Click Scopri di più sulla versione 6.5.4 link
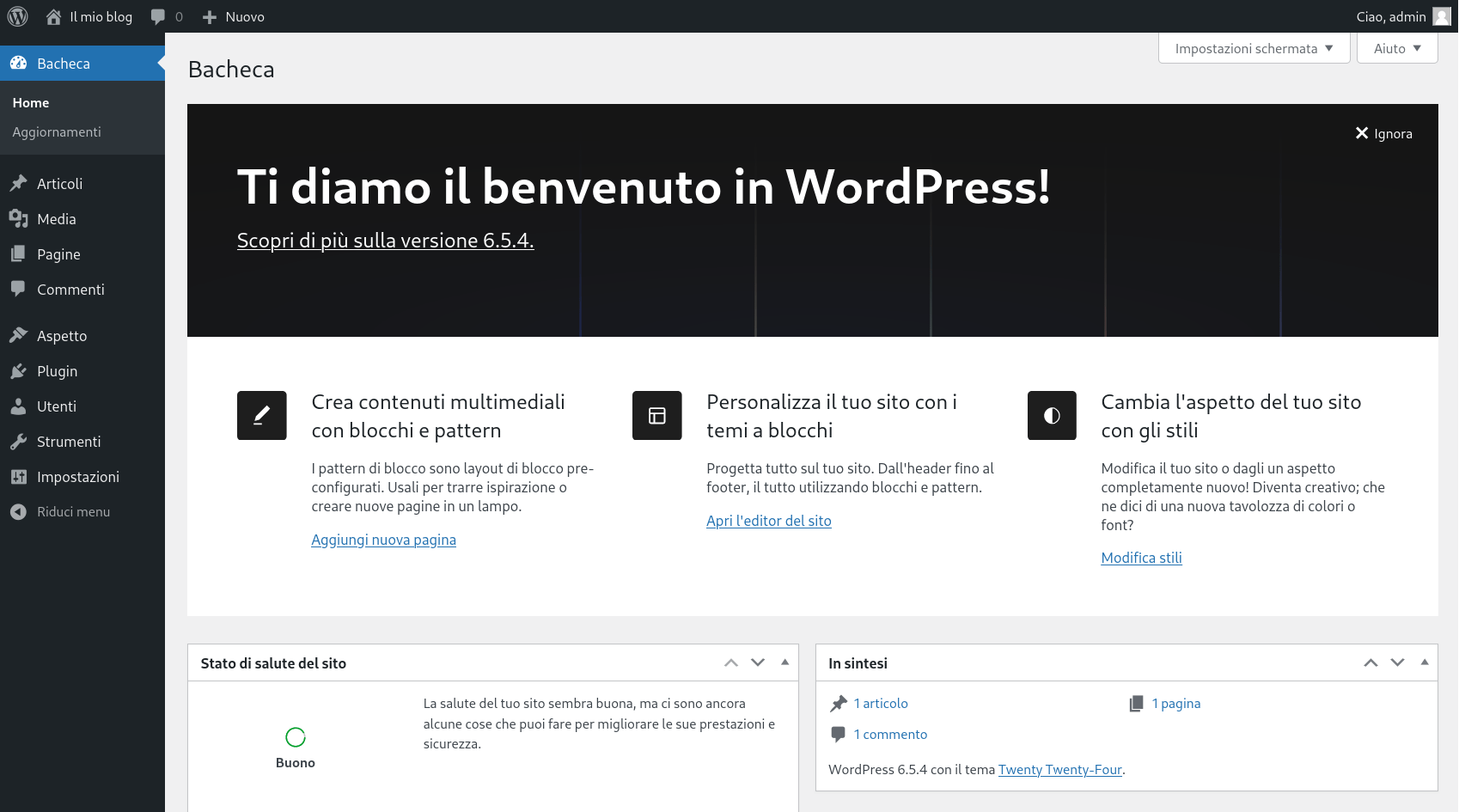Viewport: 1459px width, 812px height. (x=385, y=241)
